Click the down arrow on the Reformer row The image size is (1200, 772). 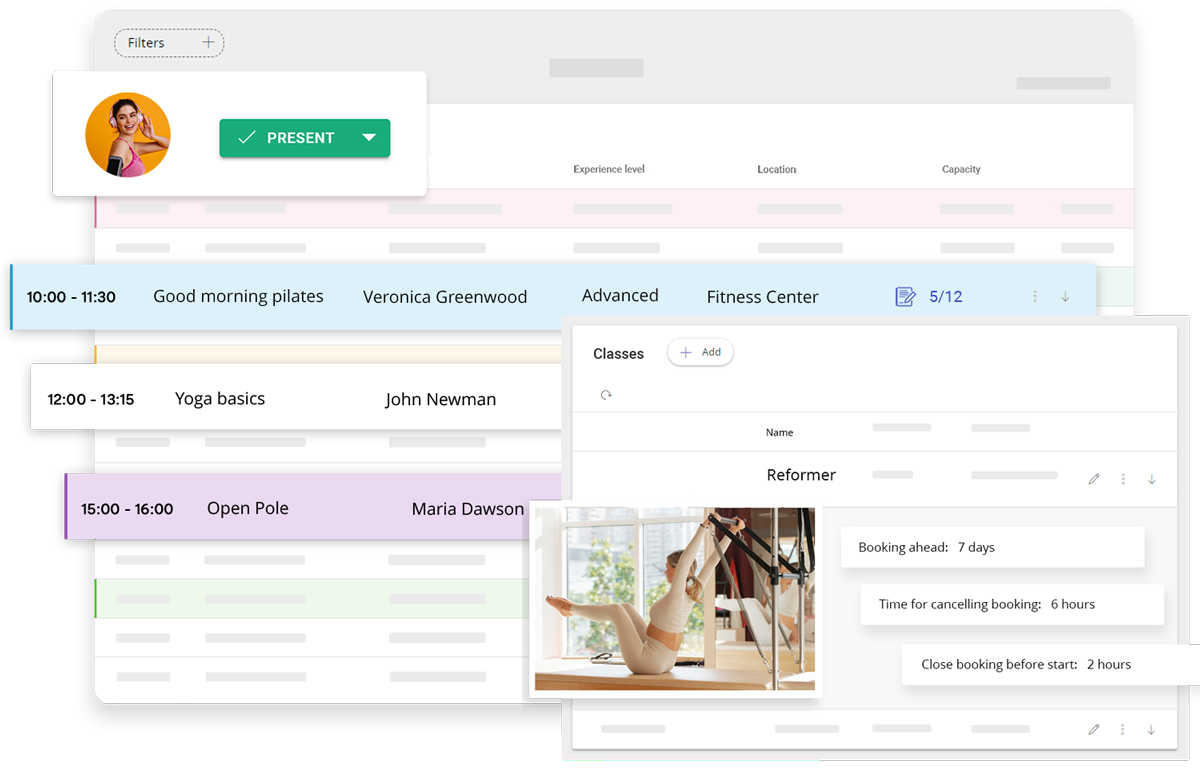1152,479
